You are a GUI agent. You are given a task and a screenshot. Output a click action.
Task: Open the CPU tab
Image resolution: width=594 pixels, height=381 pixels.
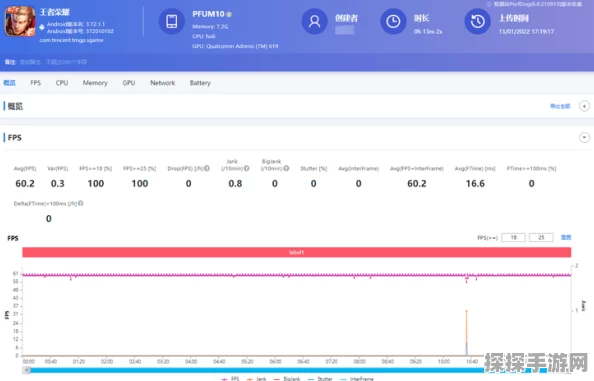tap(62, 83)
